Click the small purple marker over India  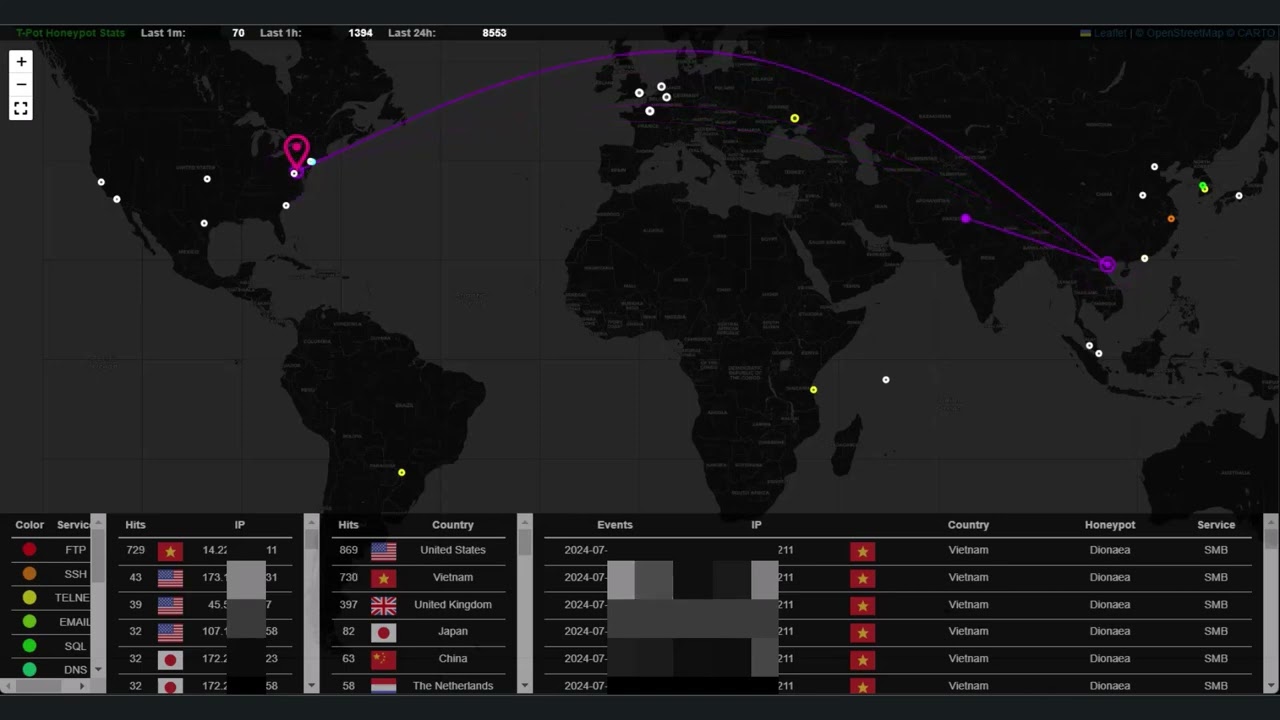965,218
